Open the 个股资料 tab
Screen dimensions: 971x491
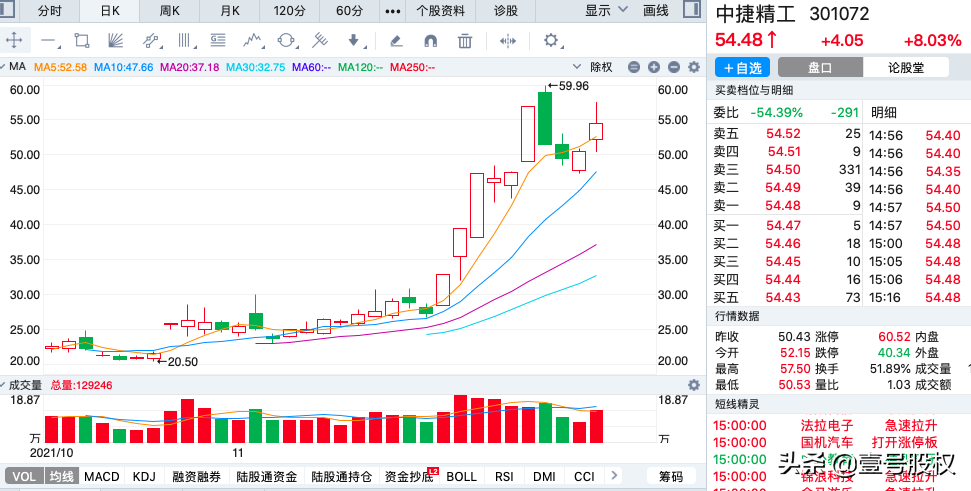pyautogui.click(x=440, y=11)
